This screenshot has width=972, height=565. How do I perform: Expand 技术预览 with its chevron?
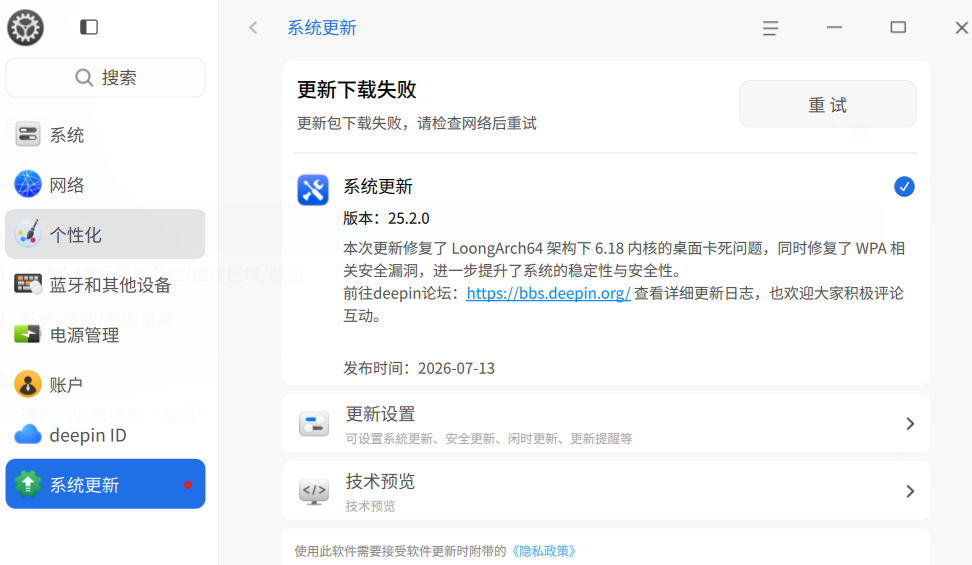(x=910, y=491)
